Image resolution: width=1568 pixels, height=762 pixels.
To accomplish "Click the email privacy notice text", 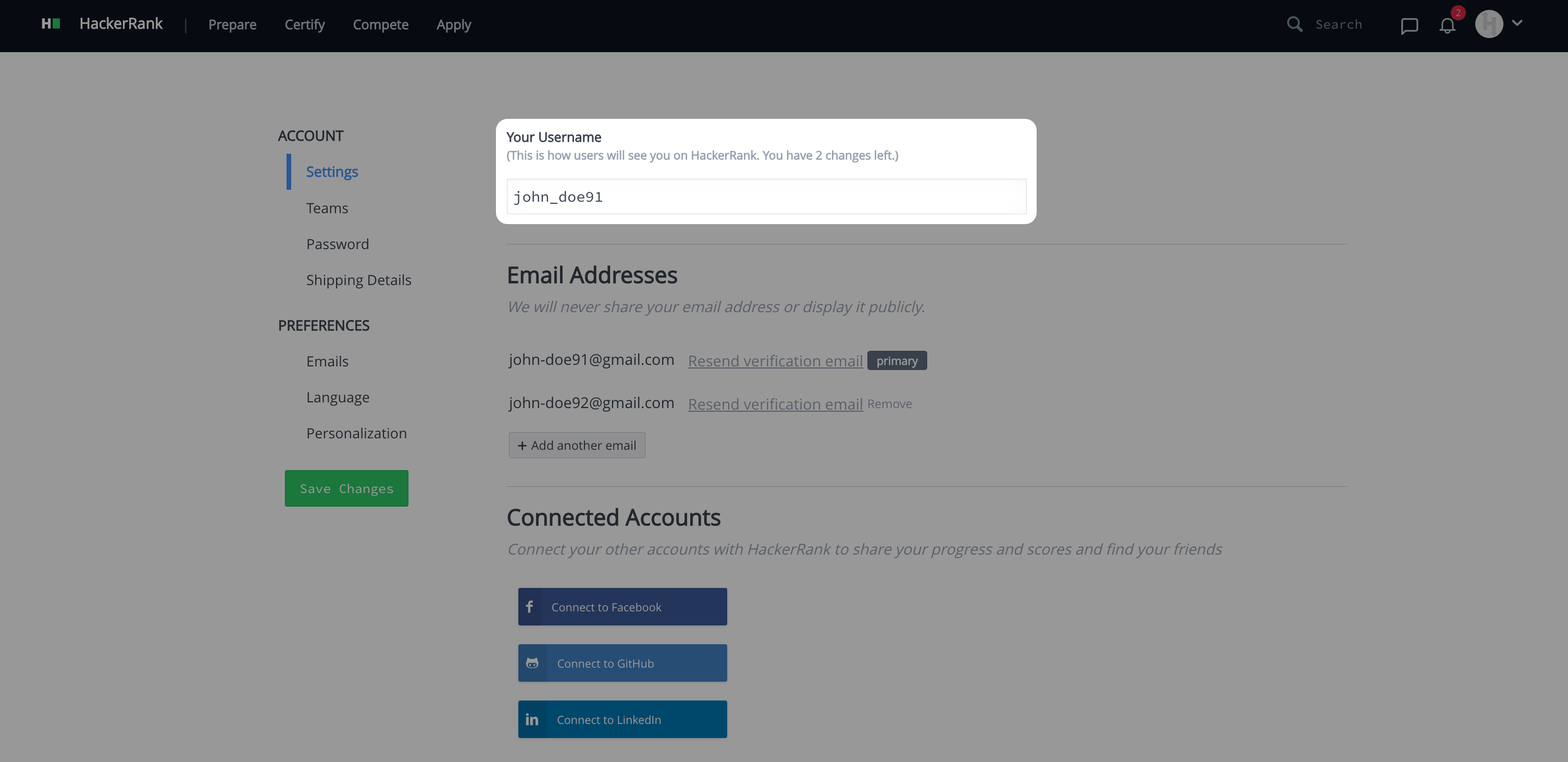I will pos(716,307).
